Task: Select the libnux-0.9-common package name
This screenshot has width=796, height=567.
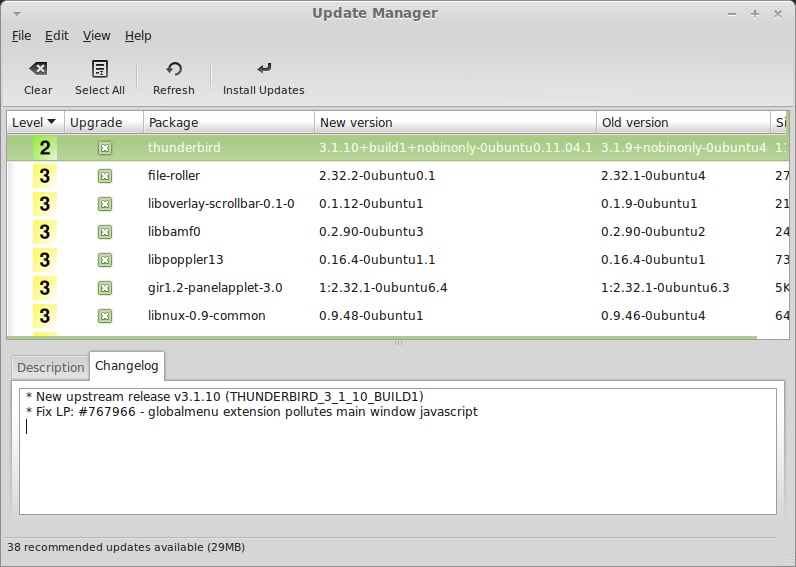Action: 206,316
